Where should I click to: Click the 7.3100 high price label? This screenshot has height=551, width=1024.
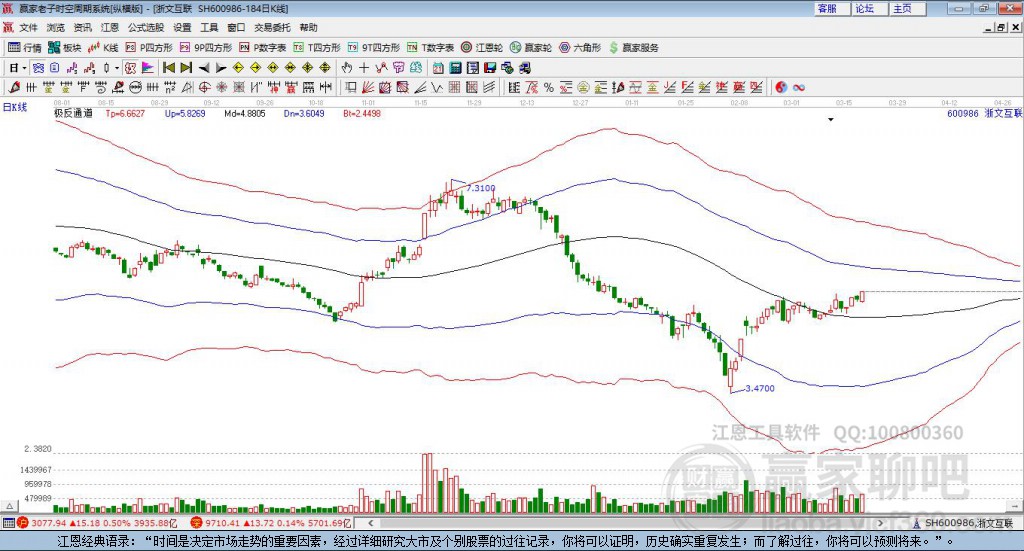pyautogui.click(x=481, y=188)
